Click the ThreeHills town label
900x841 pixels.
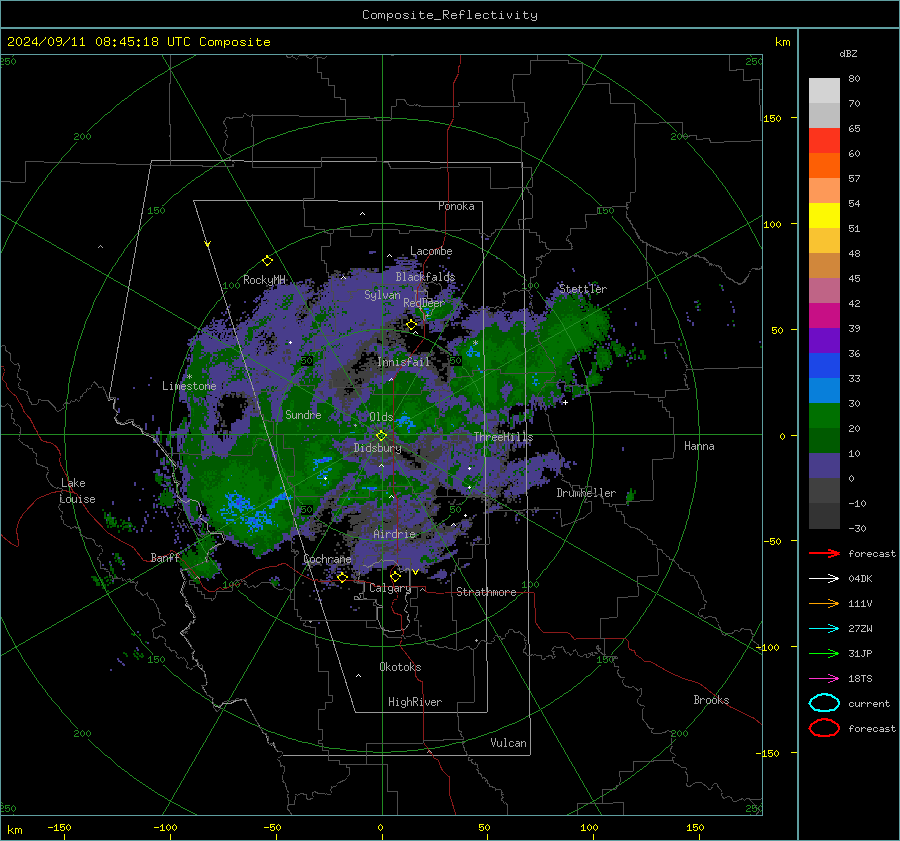tap(503, 437)
